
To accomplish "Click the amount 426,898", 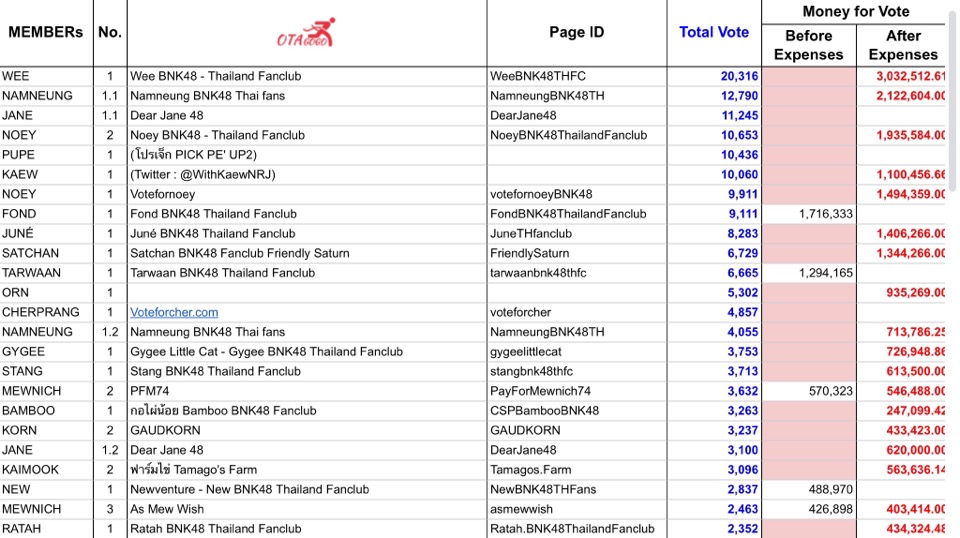I will pyautogui.click(x=830, y=509).
